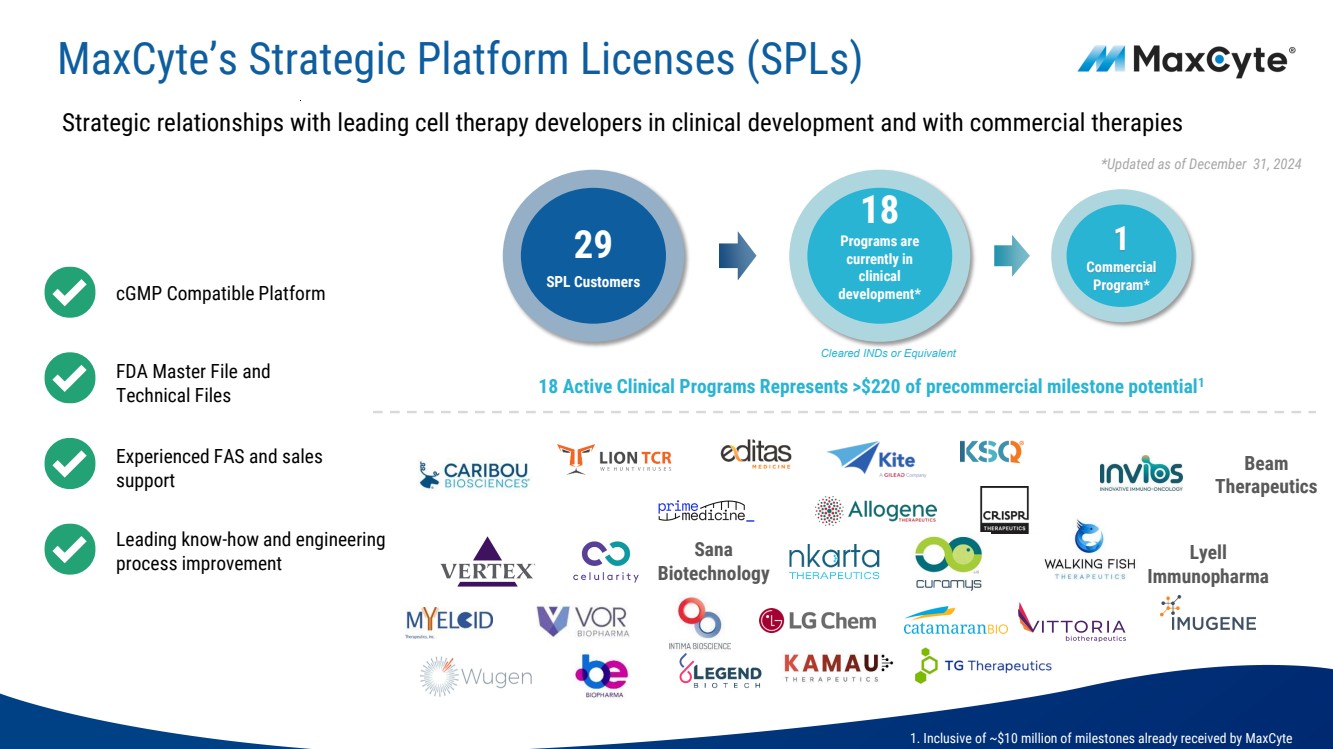
Task: Click the CRISPR Therapeutics black logo
Action: 1004,510
